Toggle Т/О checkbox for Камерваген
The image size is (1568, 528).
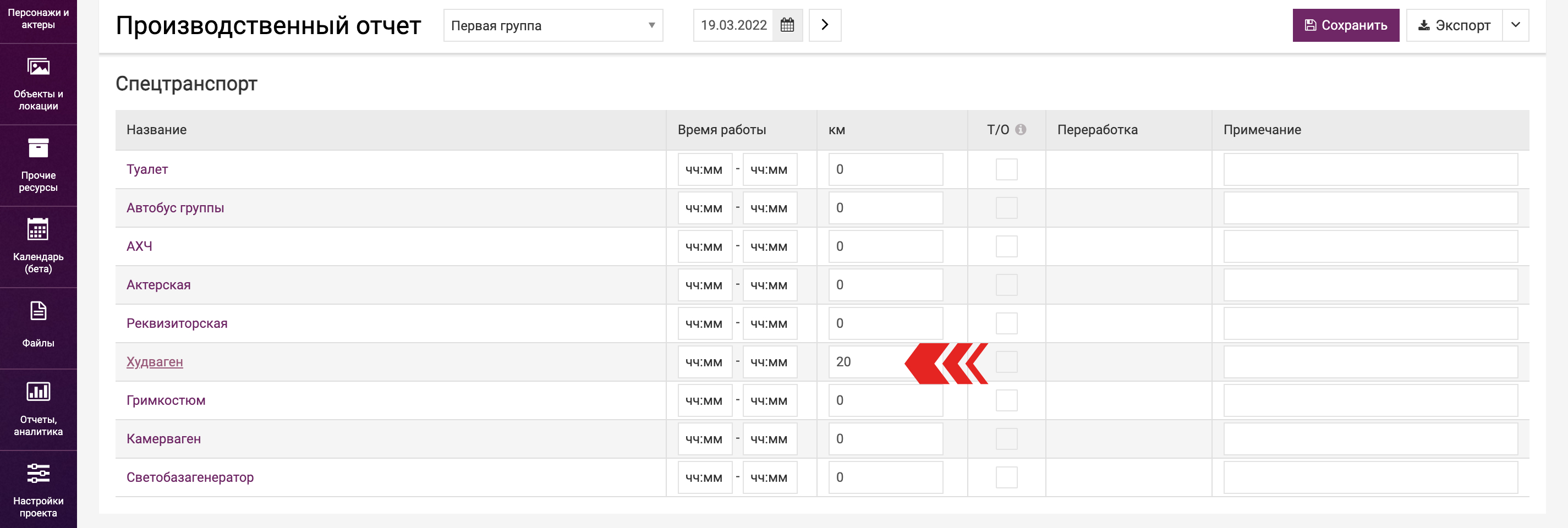click(1006, 438)
